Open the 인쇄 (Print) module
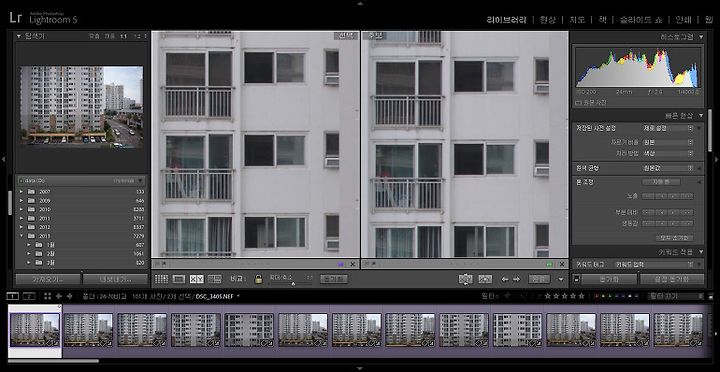The image size is (720, 372). [x=683, y=20]
